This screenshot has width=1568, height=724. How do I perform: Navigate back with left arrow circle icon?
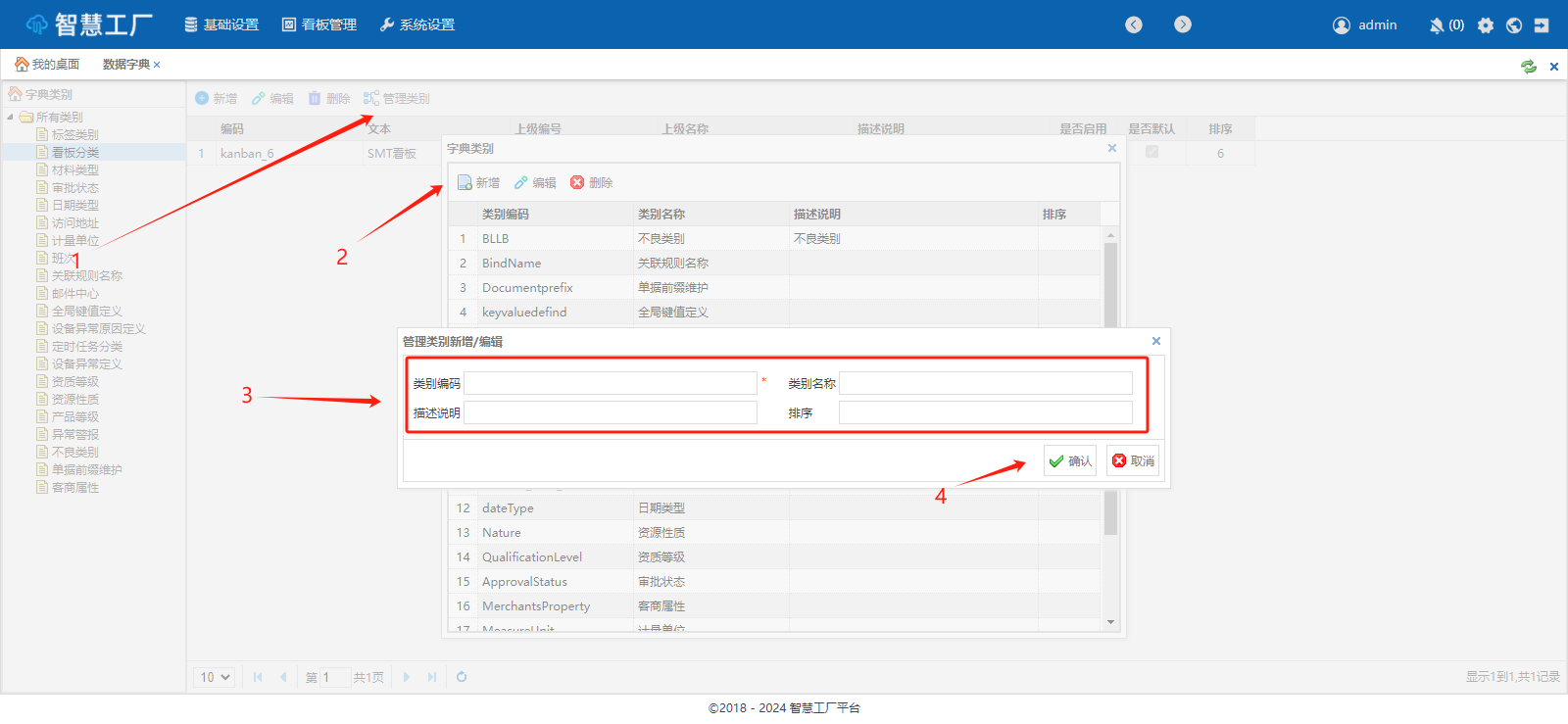click(1134, 24)
